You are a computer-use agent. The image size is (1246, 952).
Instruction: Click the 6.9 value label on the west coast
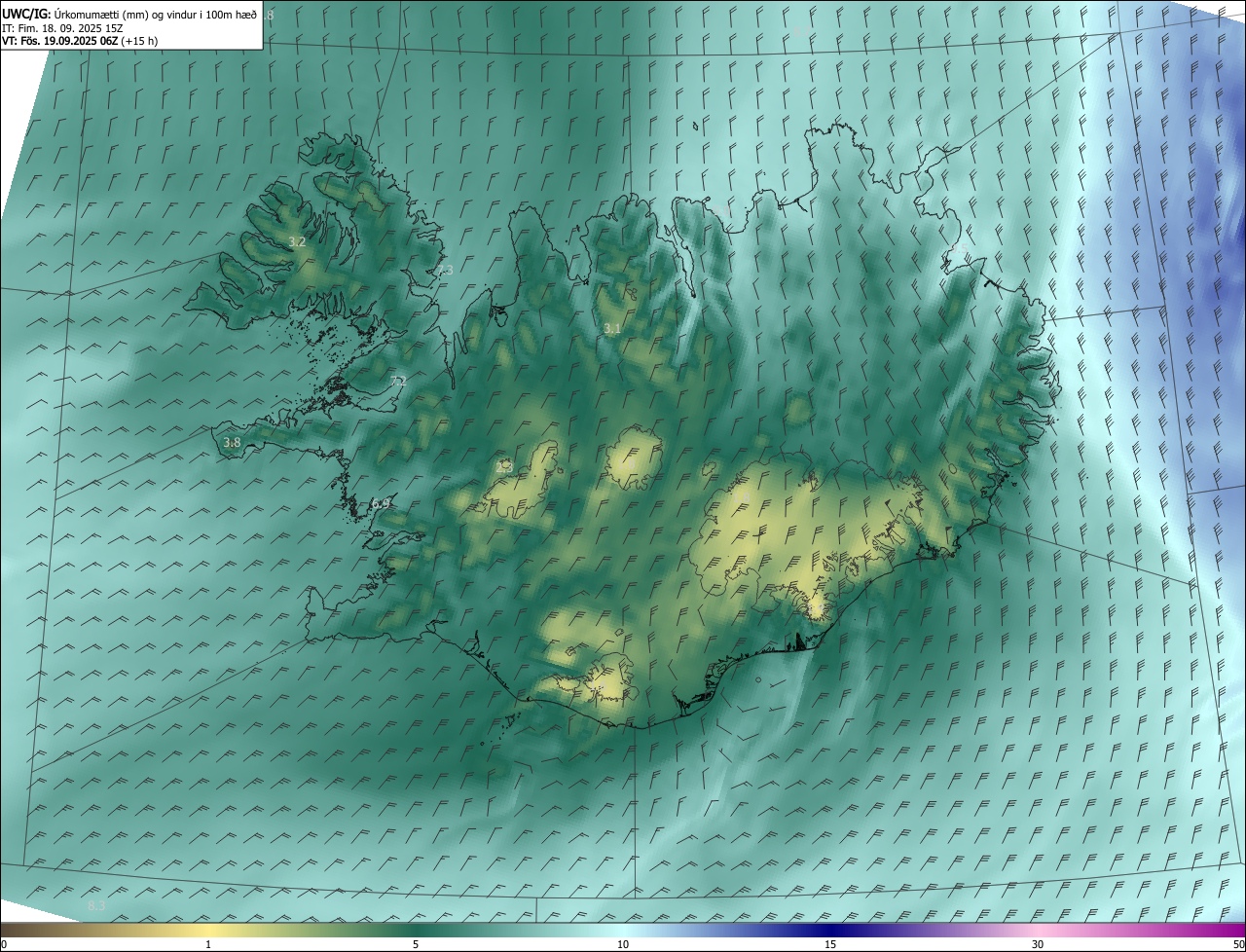tap(381, 503)
